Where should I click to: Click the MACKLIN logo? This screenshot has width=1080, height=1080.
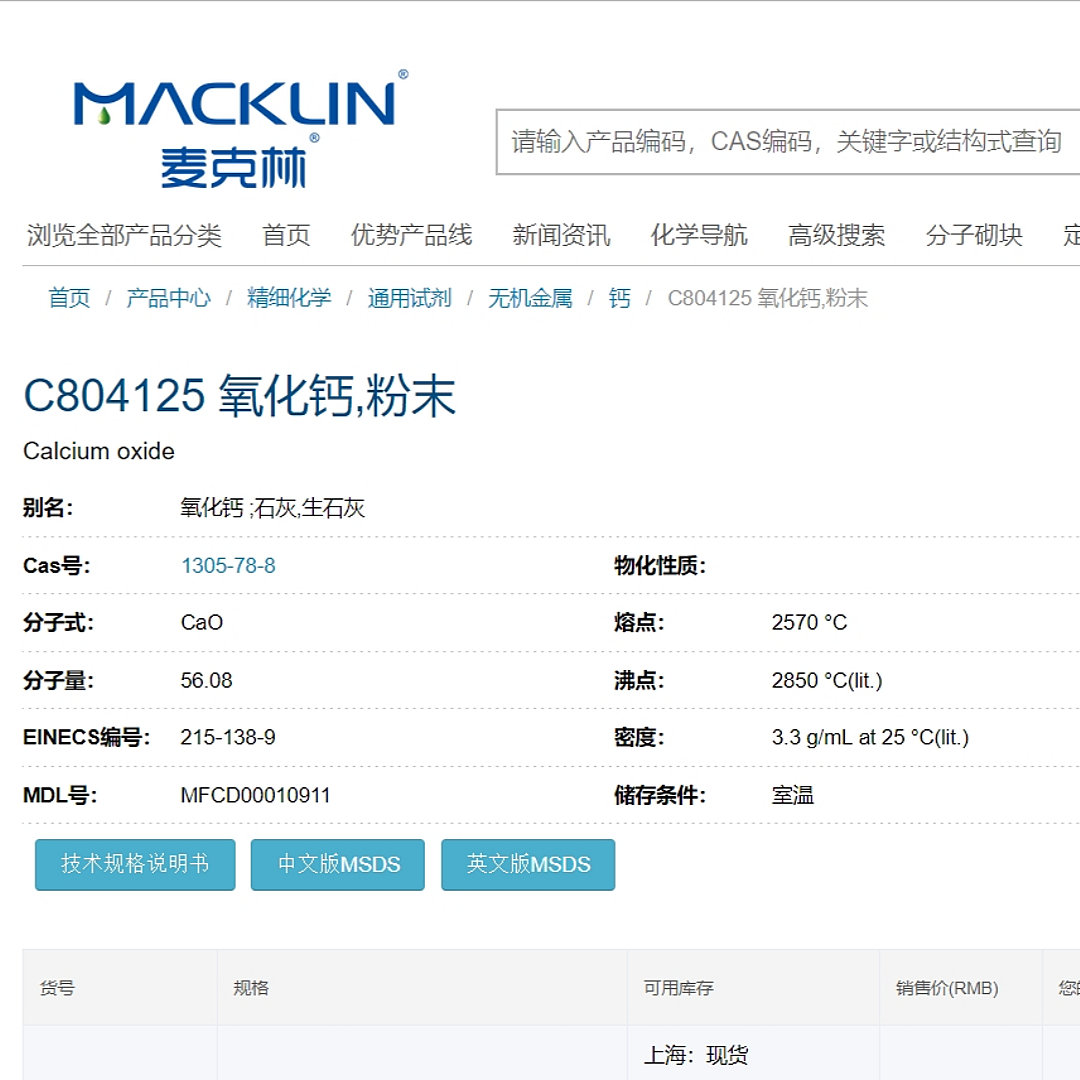(240, 129)
